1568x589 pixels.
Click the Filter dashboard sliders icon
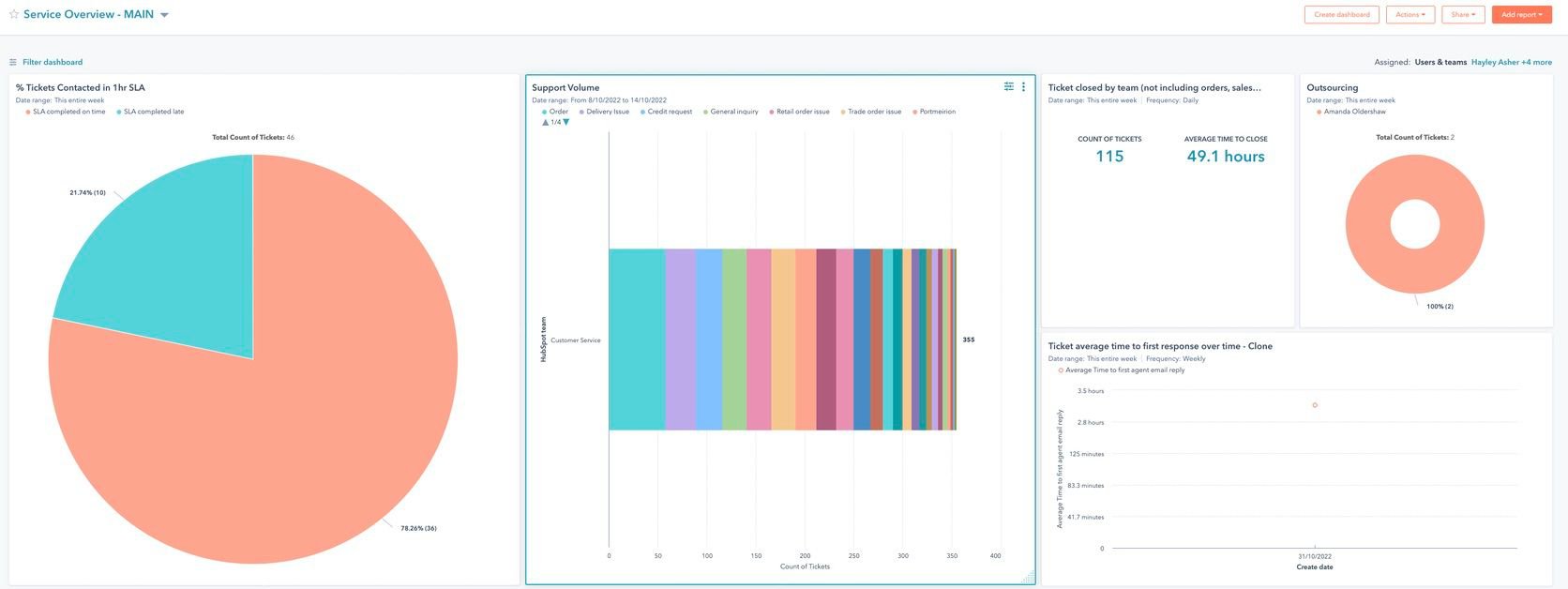[x=13, y=63]
